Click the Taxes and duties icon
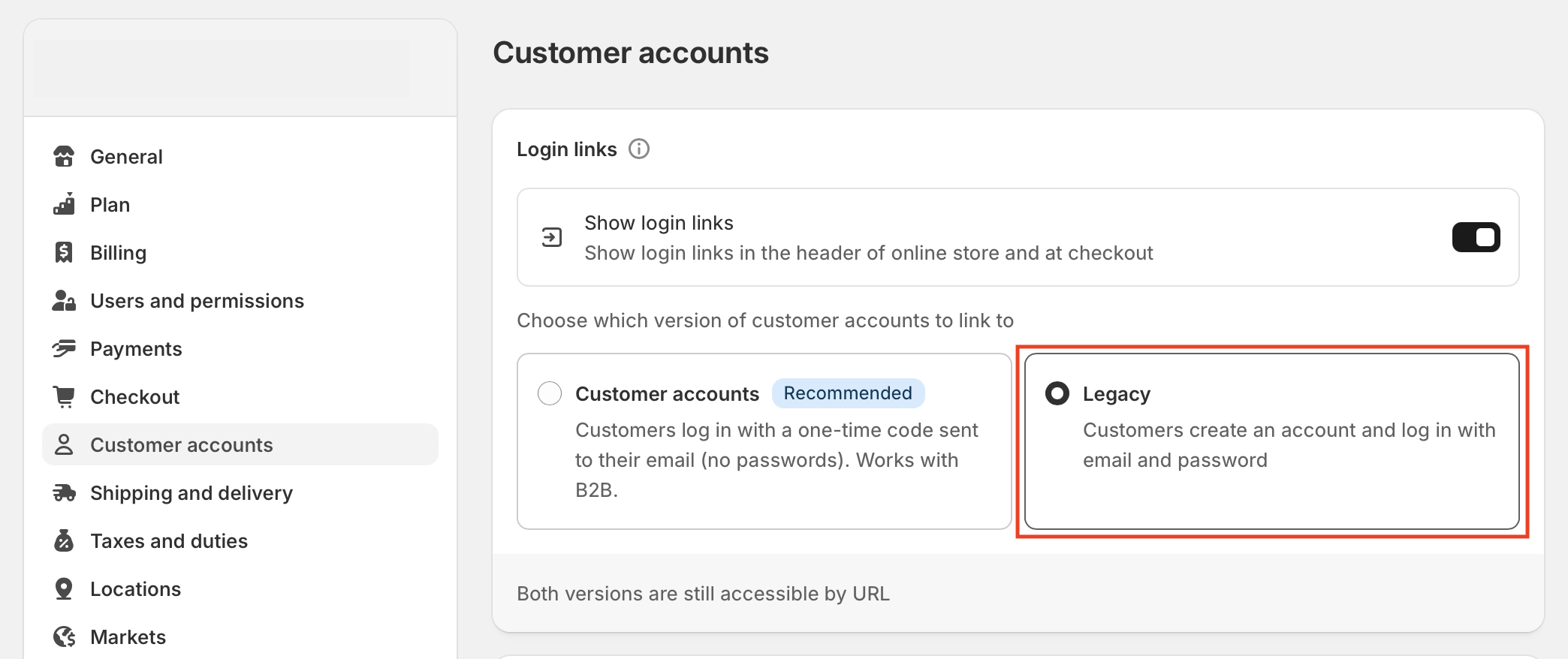 coord(64,541)
